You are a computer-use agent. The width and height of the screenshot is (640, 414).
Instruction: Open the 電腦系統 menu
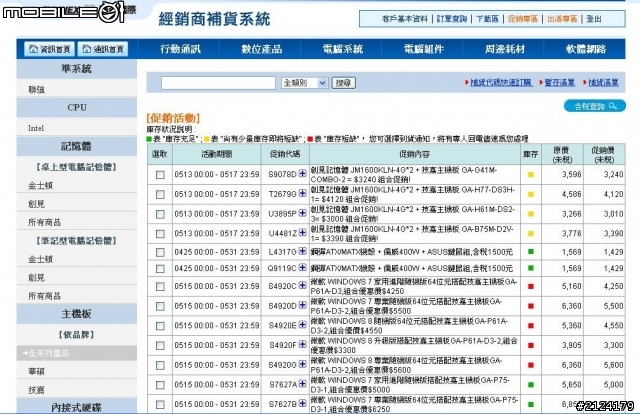342,49
